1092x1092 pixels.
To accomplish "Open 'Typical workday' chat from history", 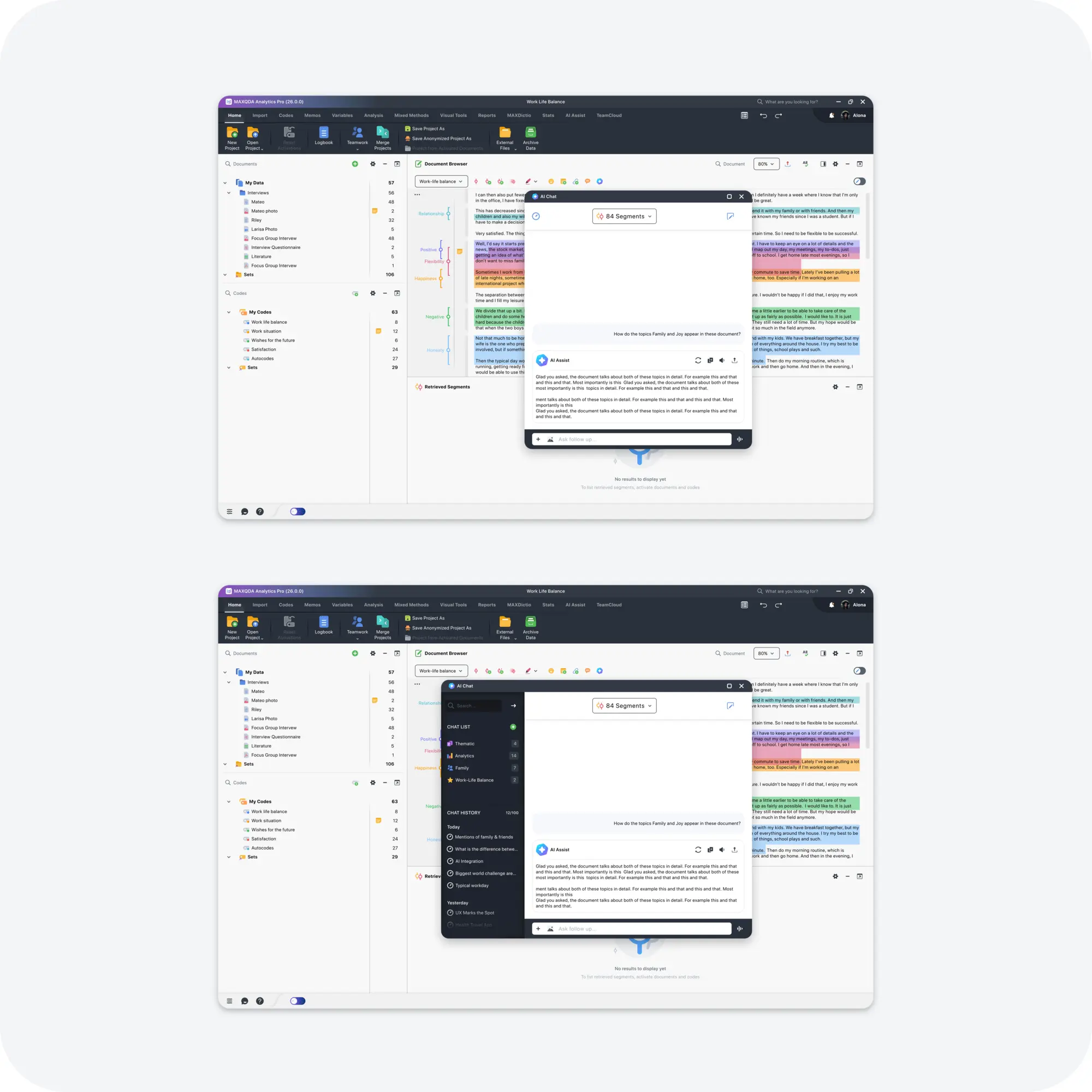I will click(471, 886).
